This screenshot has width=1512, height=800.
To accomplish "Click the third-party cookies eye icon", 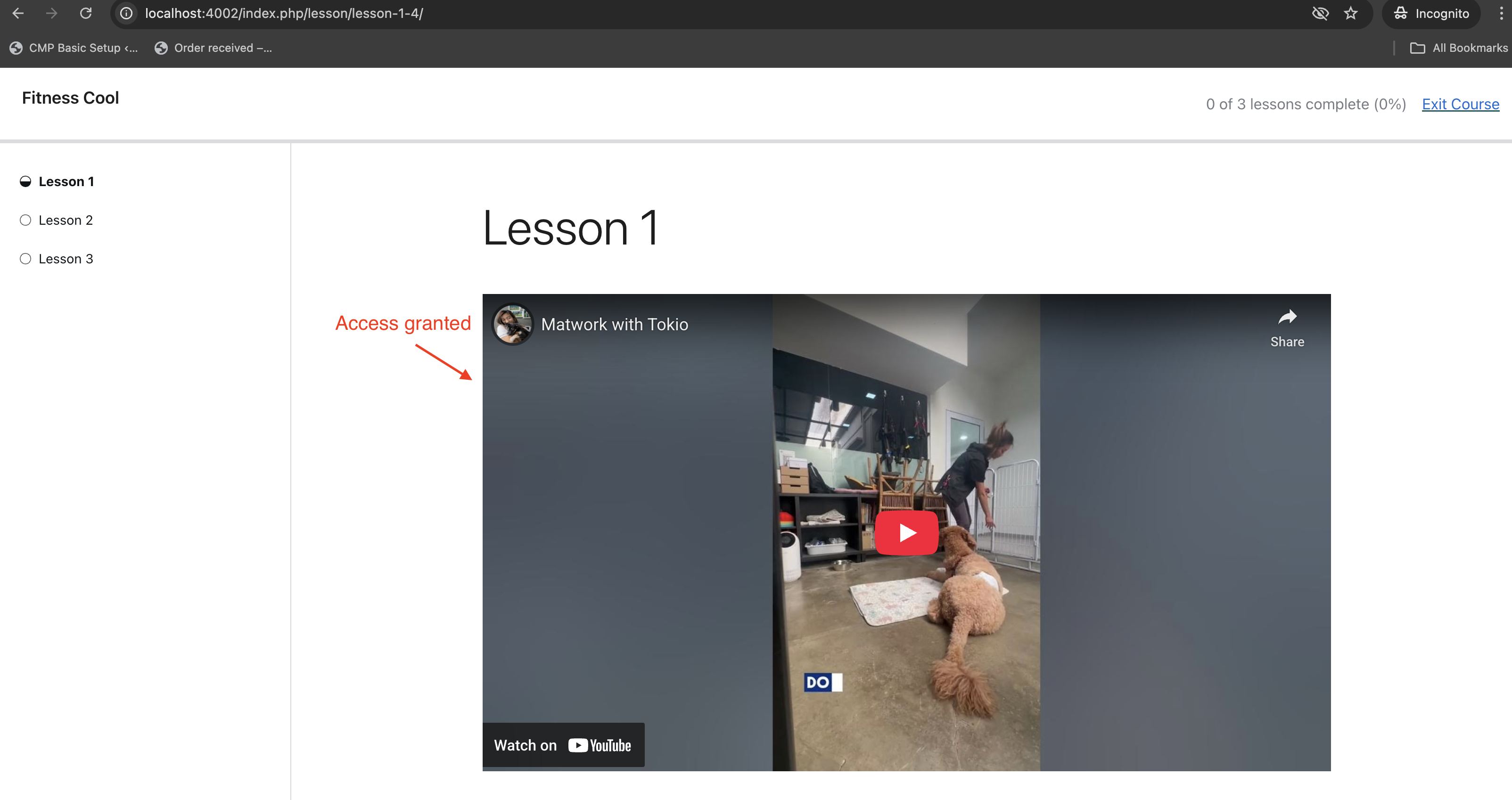I will click(1320, 13).
